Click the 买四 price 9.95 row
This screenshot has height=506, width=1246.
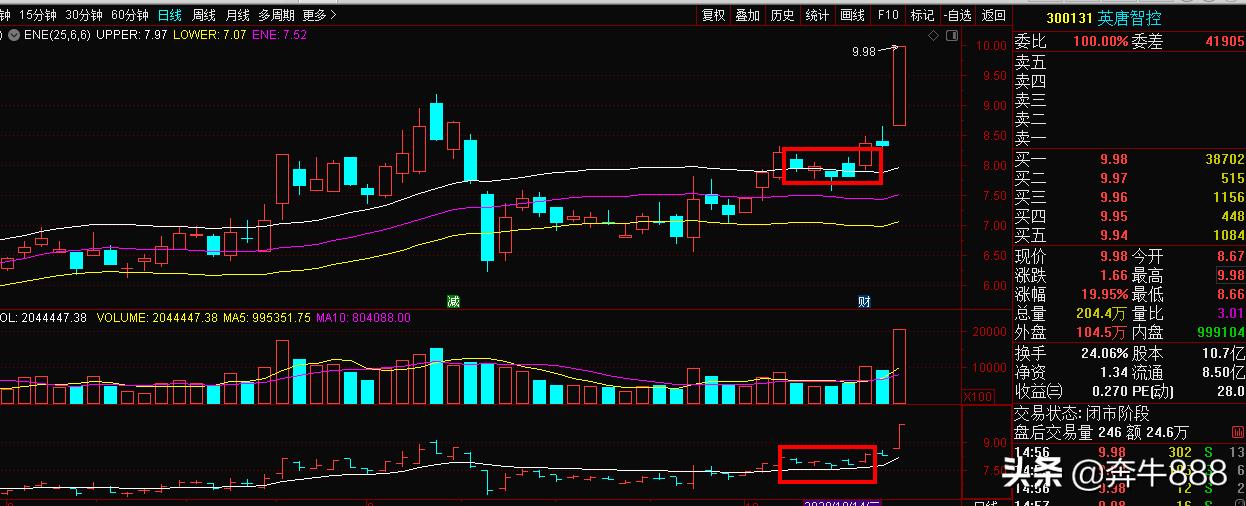tap(1130, 216)
